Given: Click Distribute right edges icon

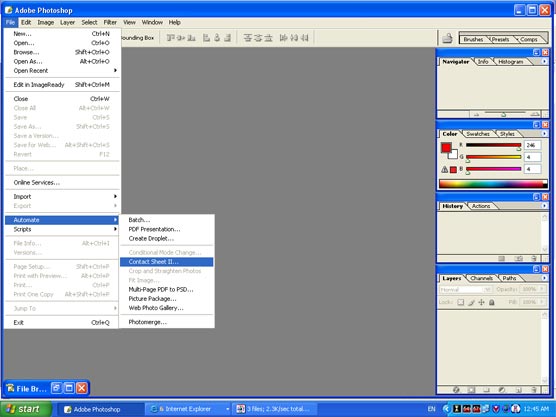Looking at the screenshot, I should 305,38.
